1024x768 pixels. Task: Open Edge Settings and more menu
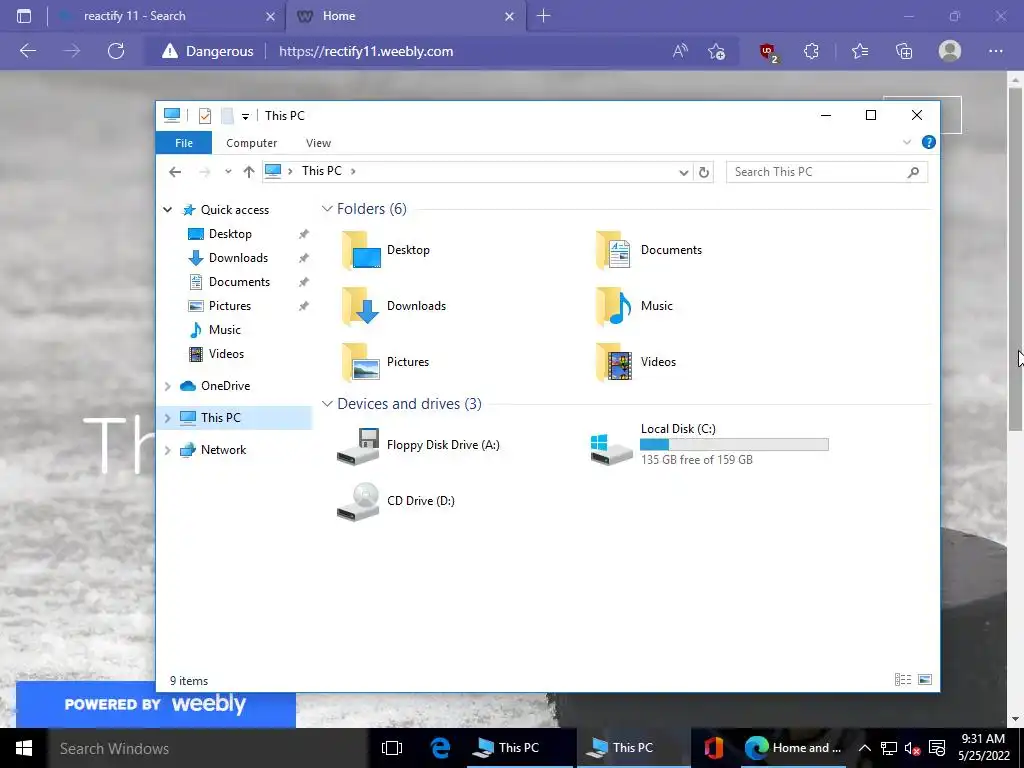tap(995, 52)
